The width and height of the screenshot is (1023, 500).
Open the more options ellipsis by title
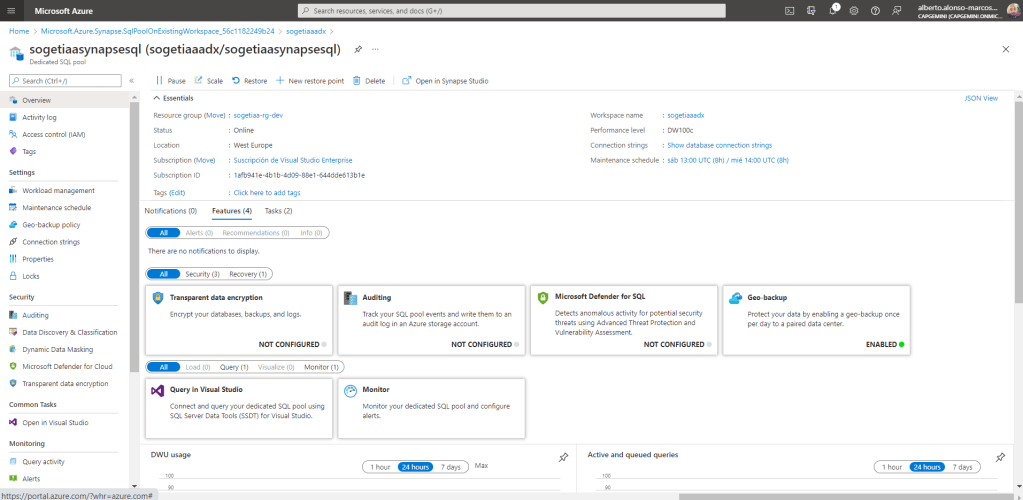375,49
